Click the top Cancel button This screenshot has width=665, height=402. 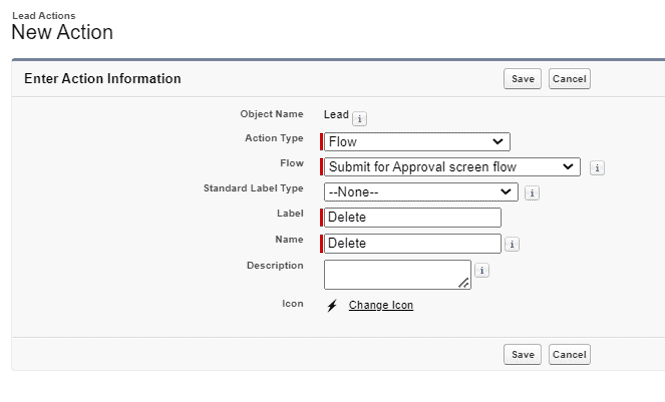569,79
